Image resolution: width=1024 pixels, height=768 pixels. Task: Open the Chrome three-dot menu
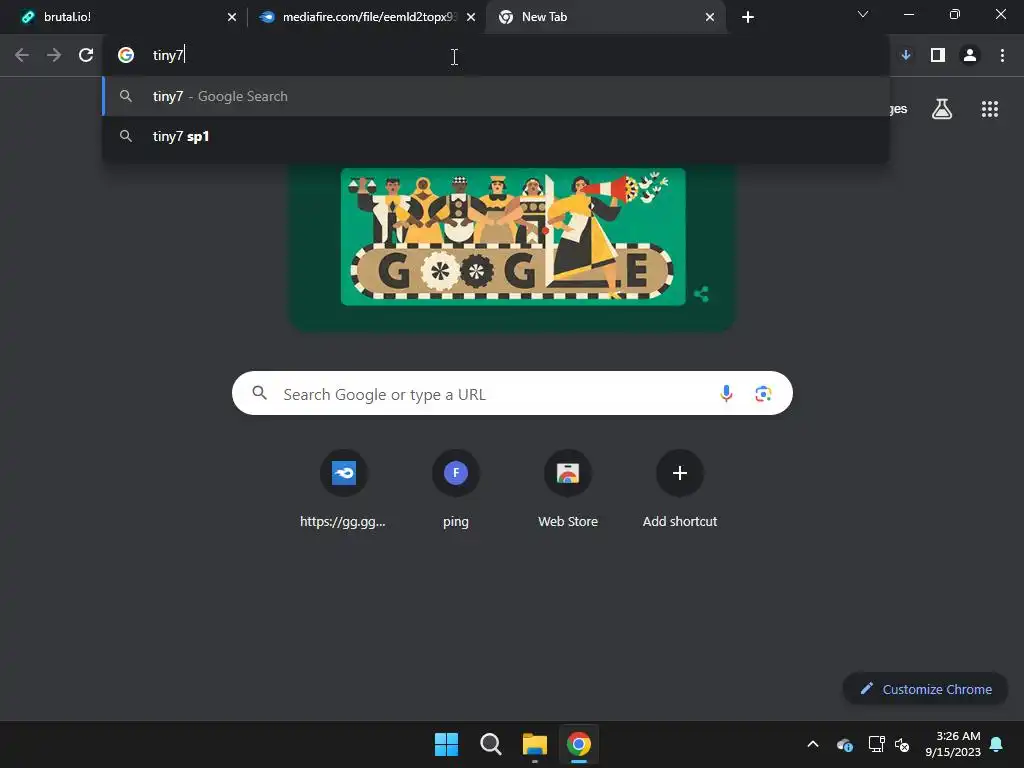click(x=1002, y=56)
